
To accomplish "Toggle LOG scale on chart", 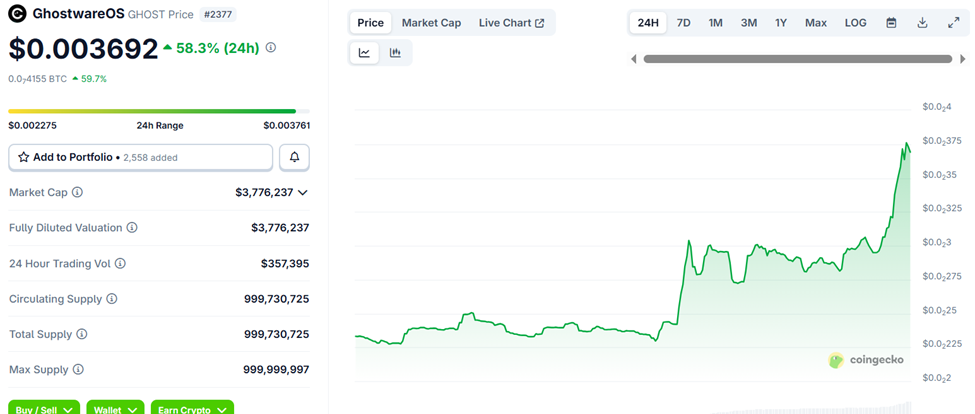I will pyautogui.click(x=856, y=23).
